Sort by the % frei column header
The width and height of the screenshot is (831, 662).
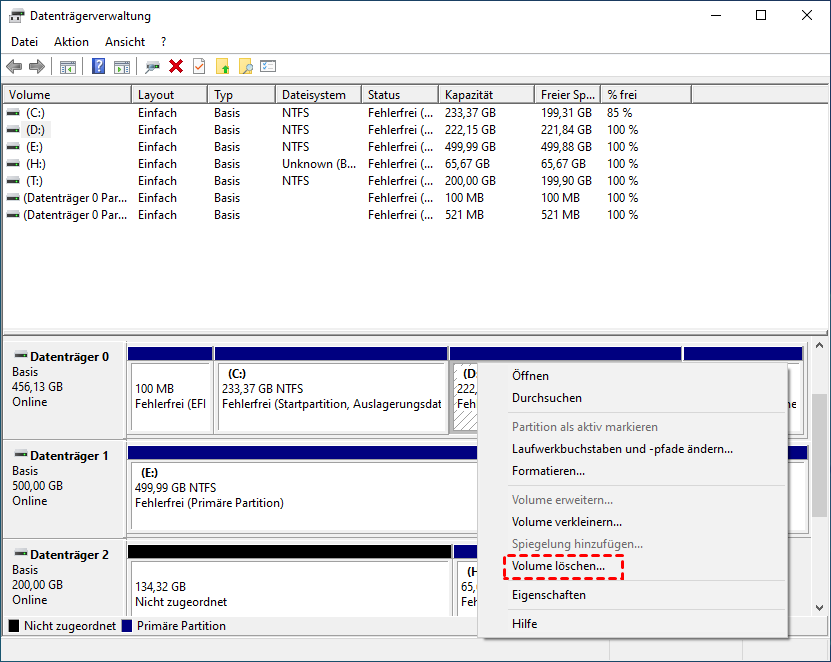coord(646,95)
